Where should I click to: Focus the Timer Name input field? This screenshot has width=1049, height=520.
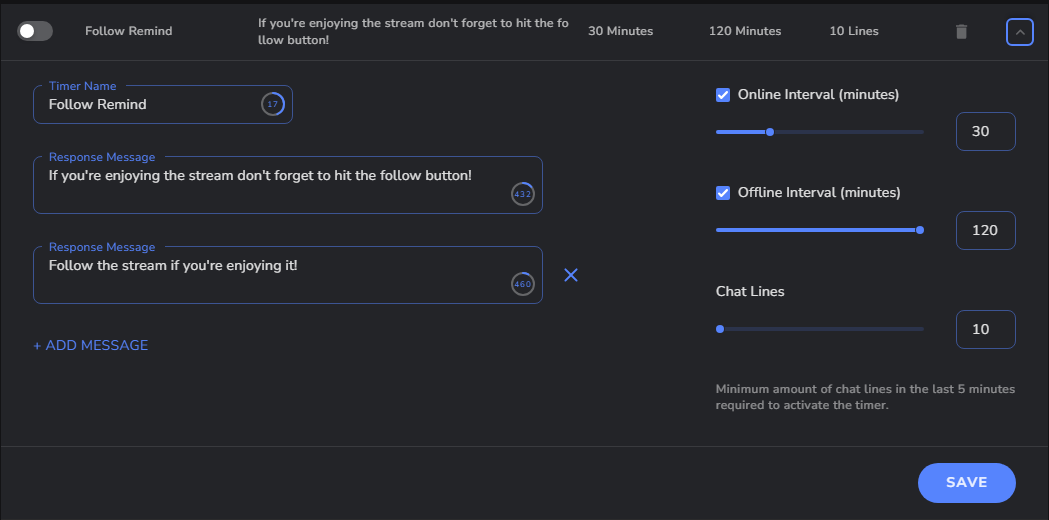163,104
